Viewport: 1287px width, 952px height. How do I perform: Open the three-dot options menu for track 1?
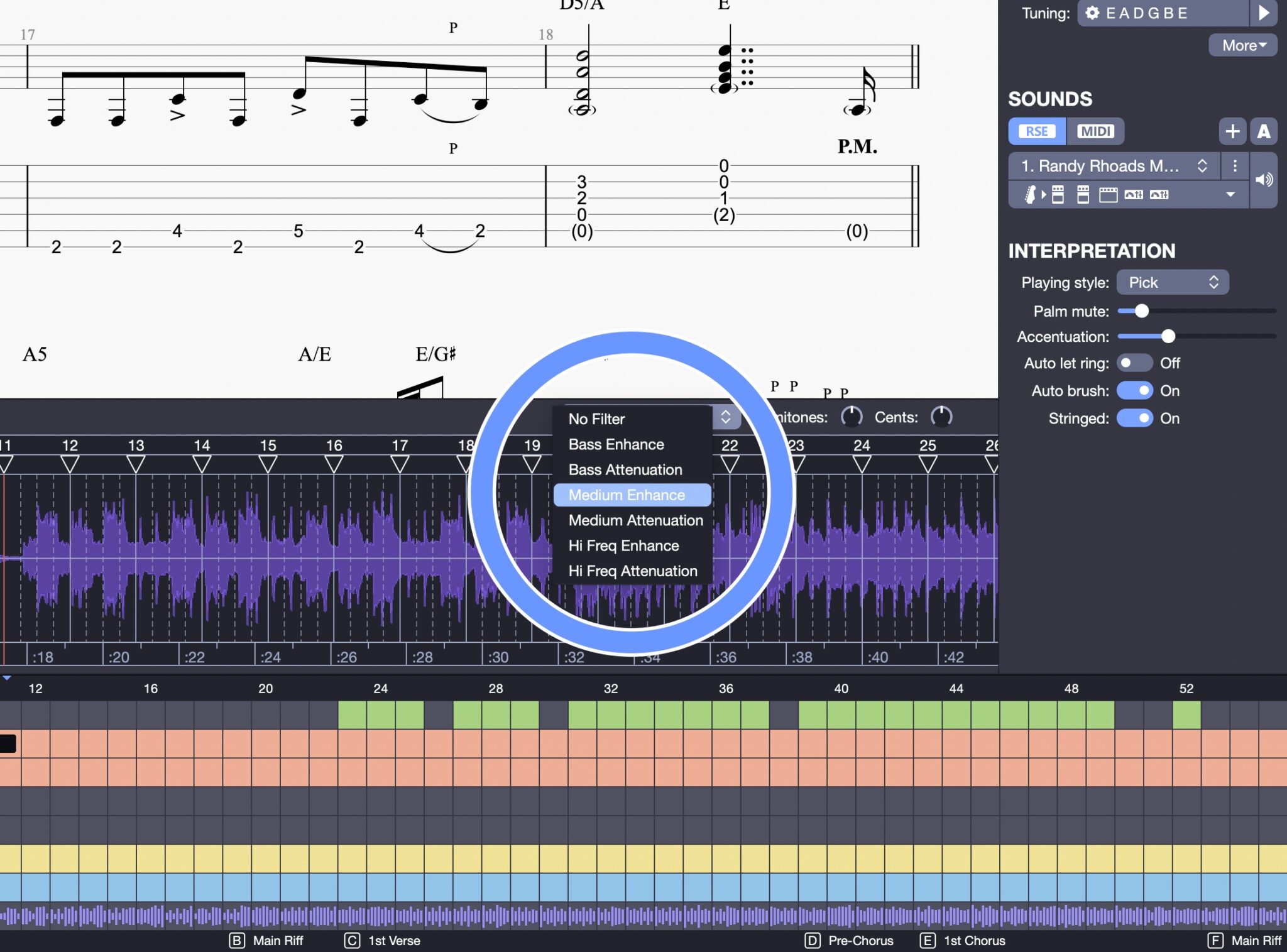[x=1234, y=166]
